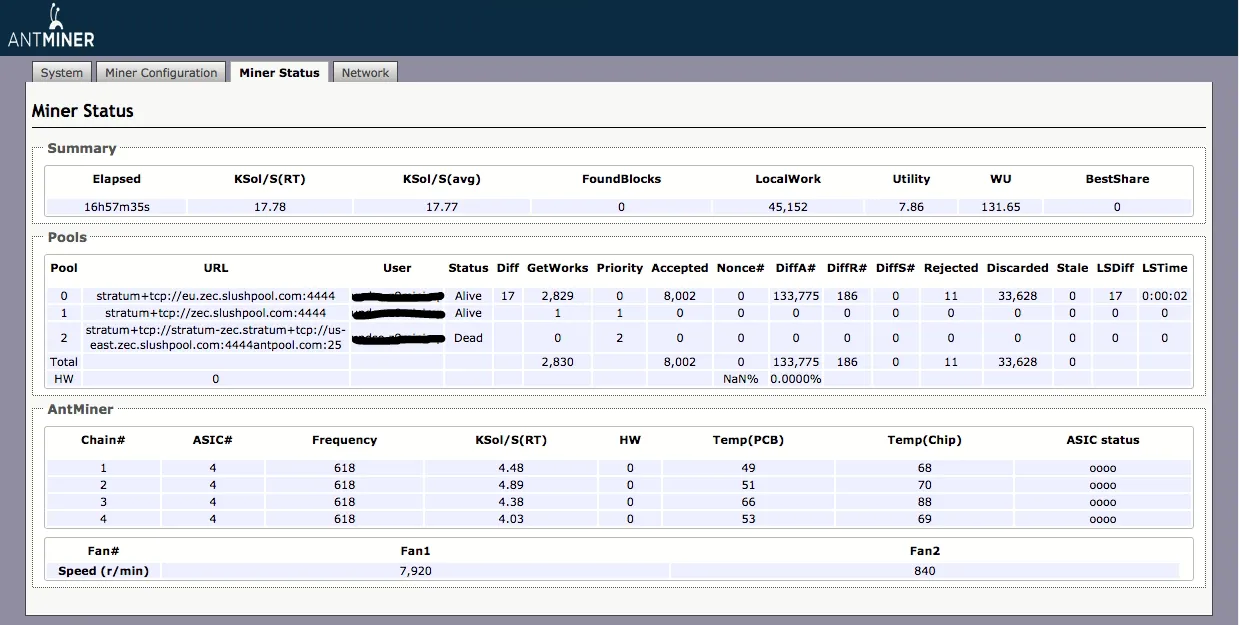The width and height of the screenshot is (1239, 625).
Task: Click the Summary section title
Action: 82,148
